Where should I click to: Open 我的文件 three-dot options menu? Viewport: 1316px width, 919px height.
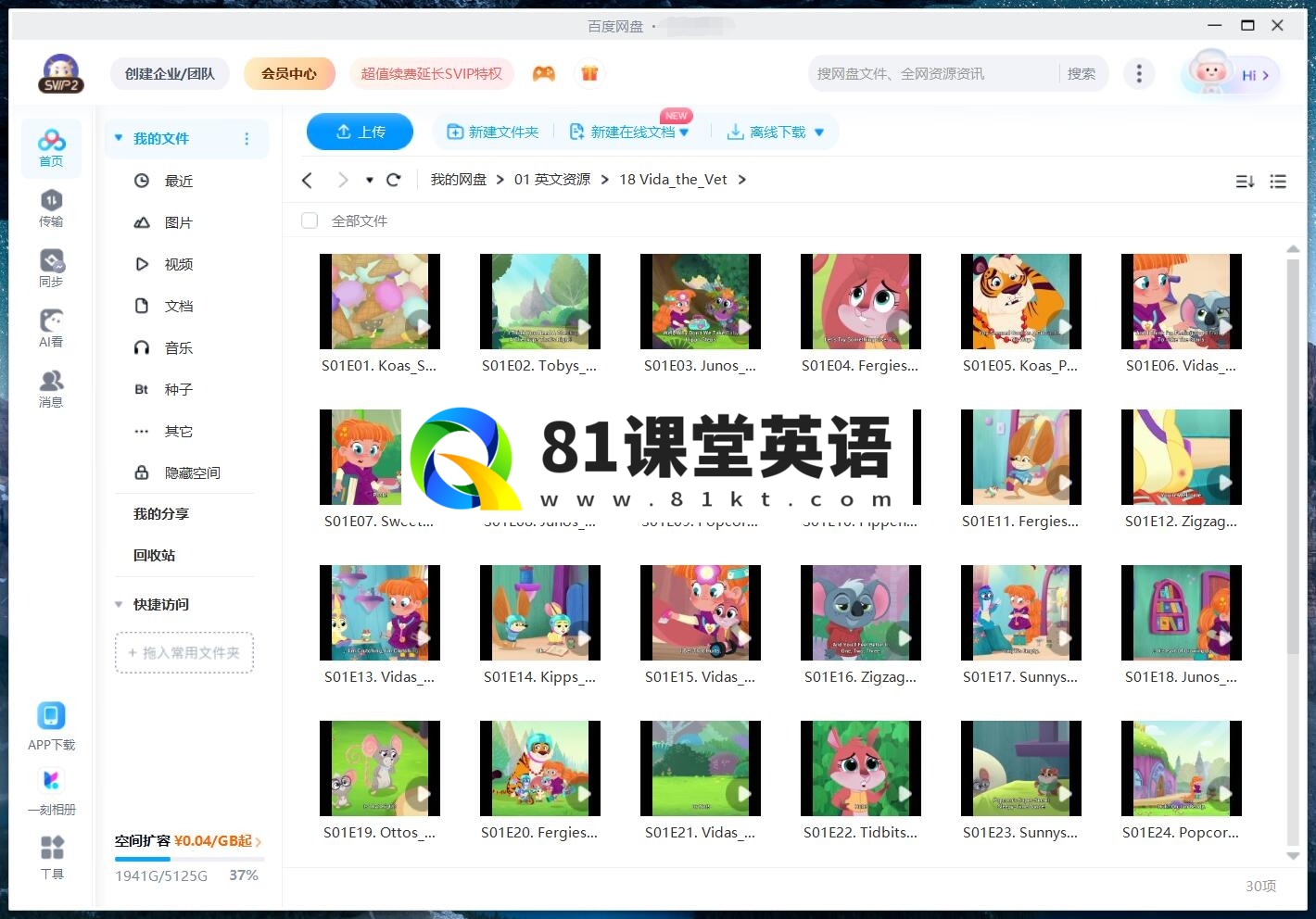tap(247, 139)
